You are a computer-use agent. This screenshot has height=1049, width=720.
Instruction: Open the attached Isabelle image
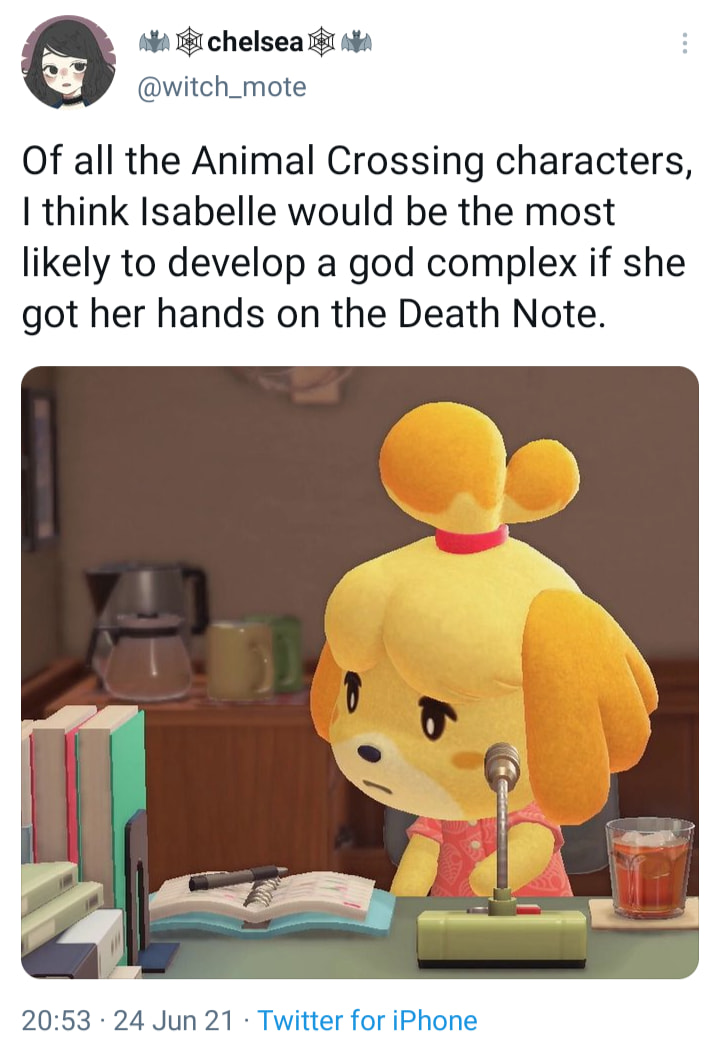click(360, 672)
